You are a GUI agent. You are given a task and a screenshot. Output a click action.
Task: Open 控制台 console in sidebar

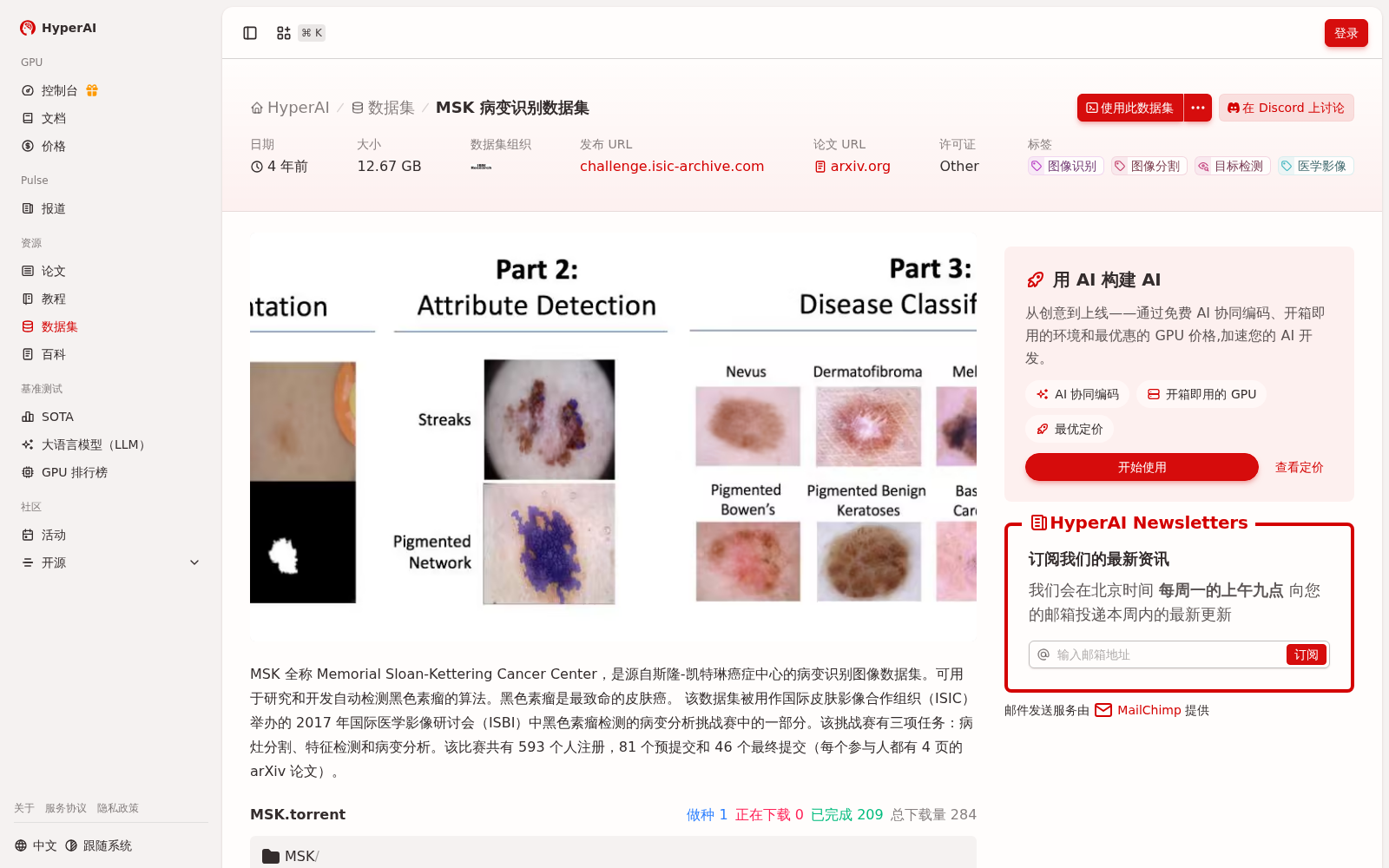[59, 90]
